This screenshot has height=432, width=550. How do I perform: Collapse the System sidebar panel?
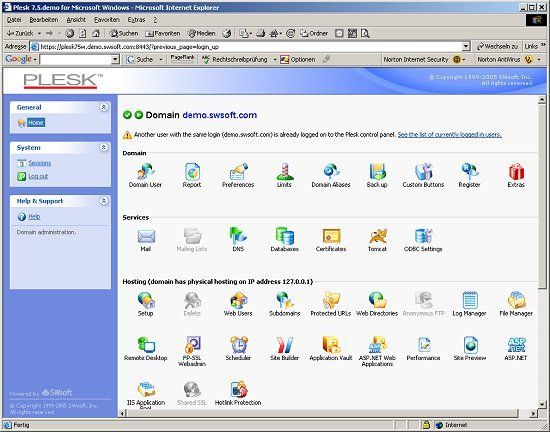tap(104, 147)
